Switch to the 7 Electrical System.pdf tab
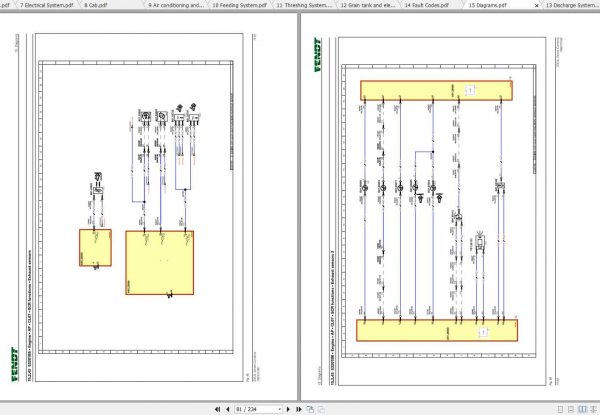 46,5
